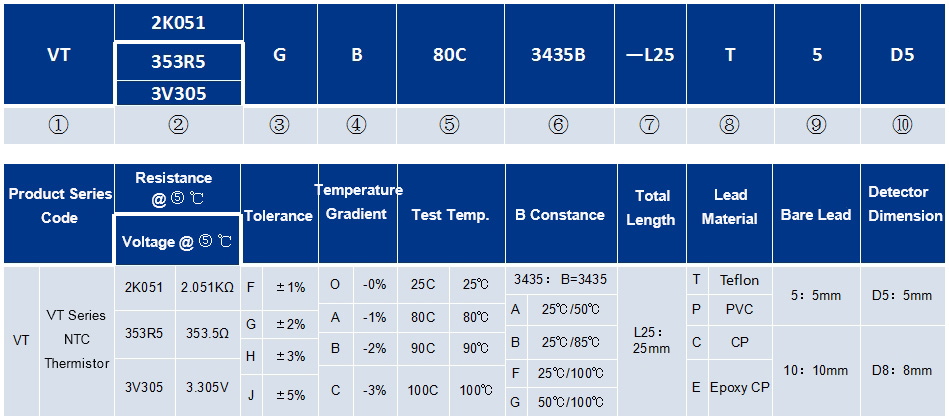Select the 3435B header cell
Viewport: 949px width, 420px height.
pos(559,54)
